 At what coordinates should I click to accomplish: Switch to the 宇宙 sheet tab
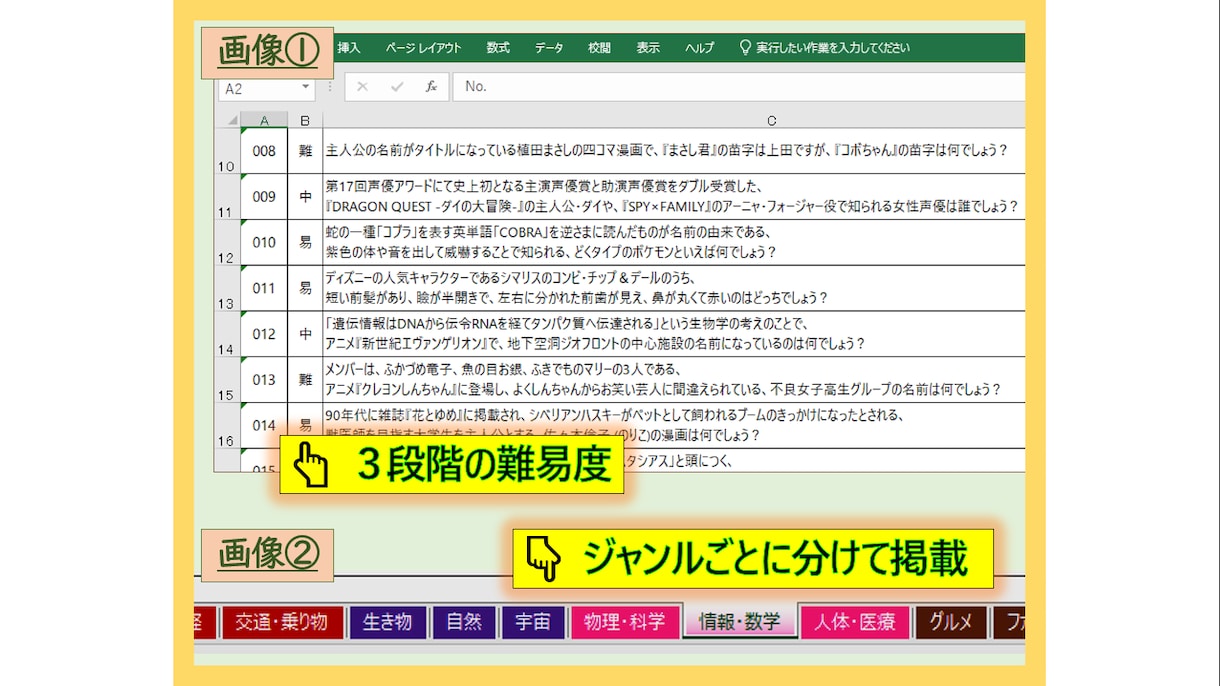(533, 622)
